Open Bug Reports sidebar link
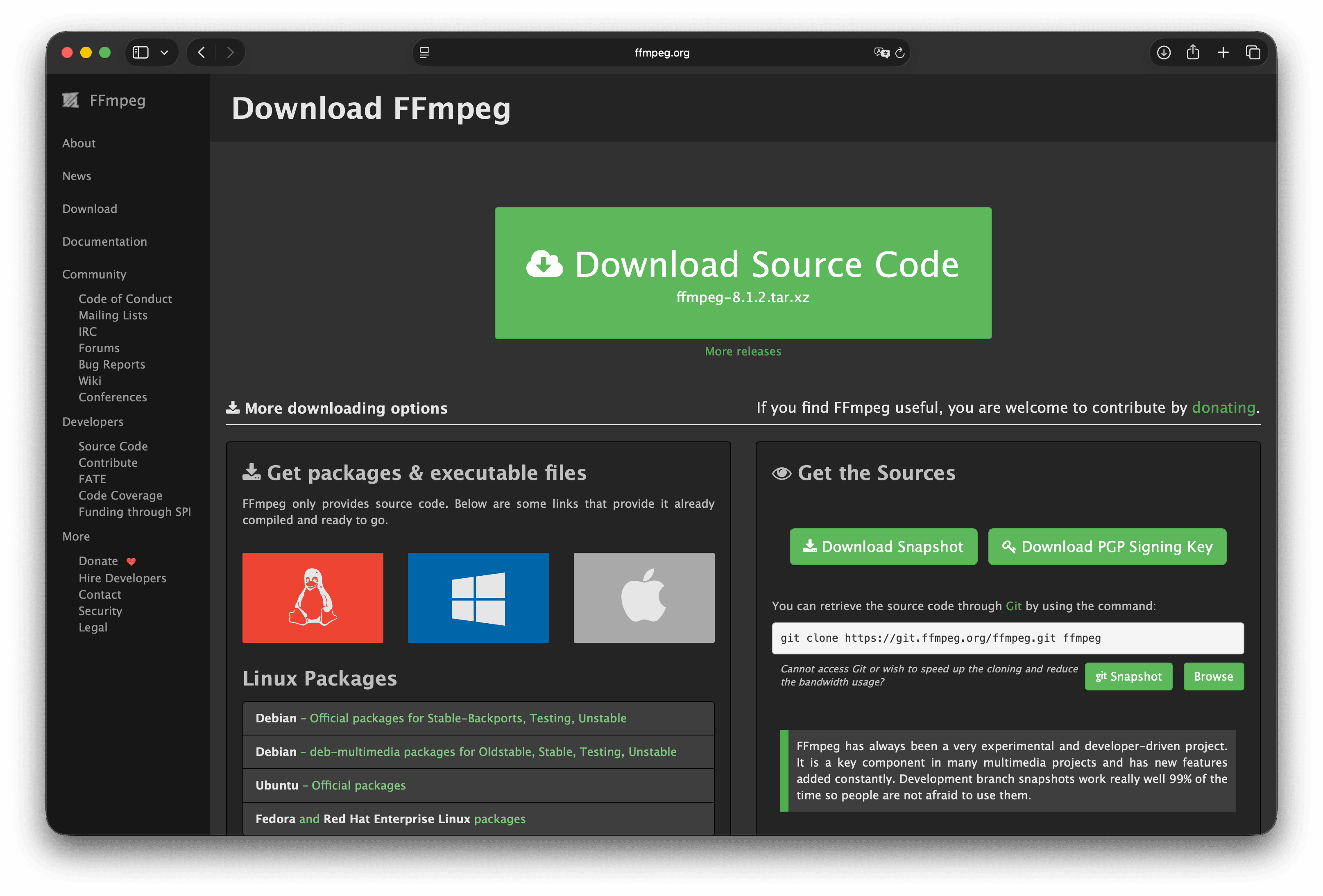 111,364
